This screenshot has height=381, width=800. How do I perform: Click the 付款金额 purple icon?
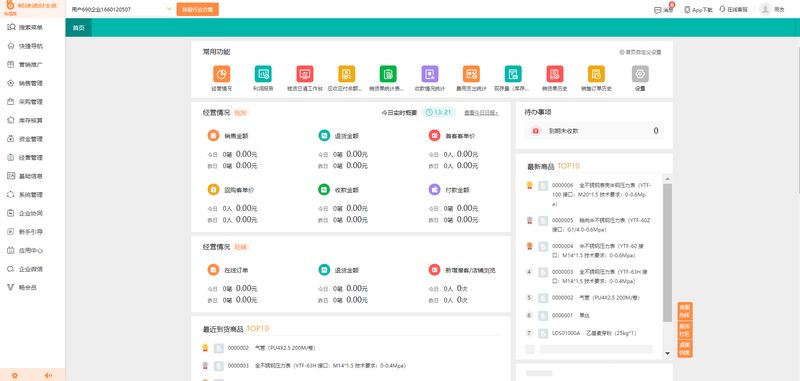click(434, 189)
